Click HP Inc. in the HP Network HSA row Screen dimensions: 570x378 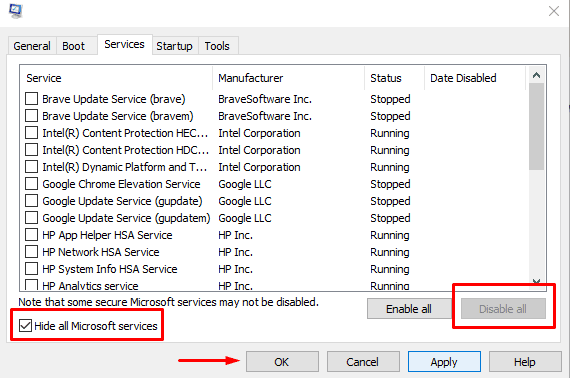point(236,252)
